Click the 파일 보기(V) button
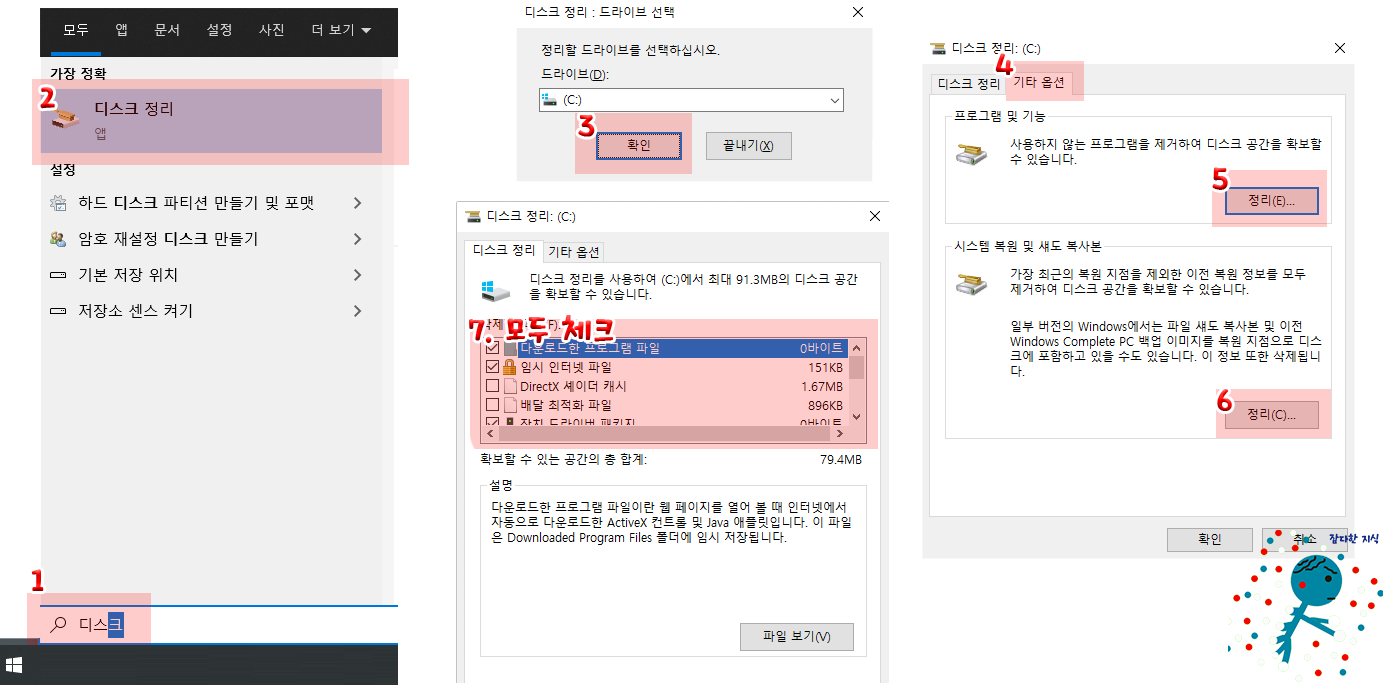The width and height of the screenshot is (1383, 685). click(x=796, y=637)
